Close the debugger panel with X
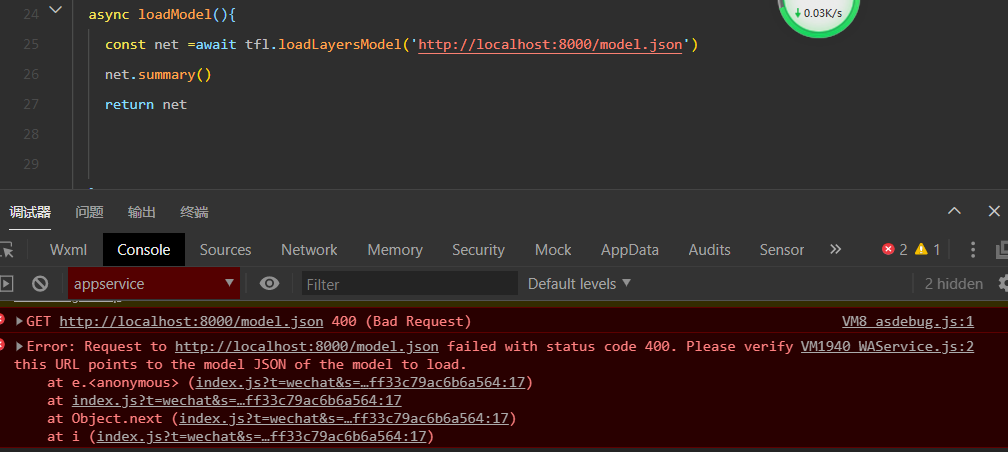The image size is (1008, 452). pyautogui.click(x=994, y=211)
